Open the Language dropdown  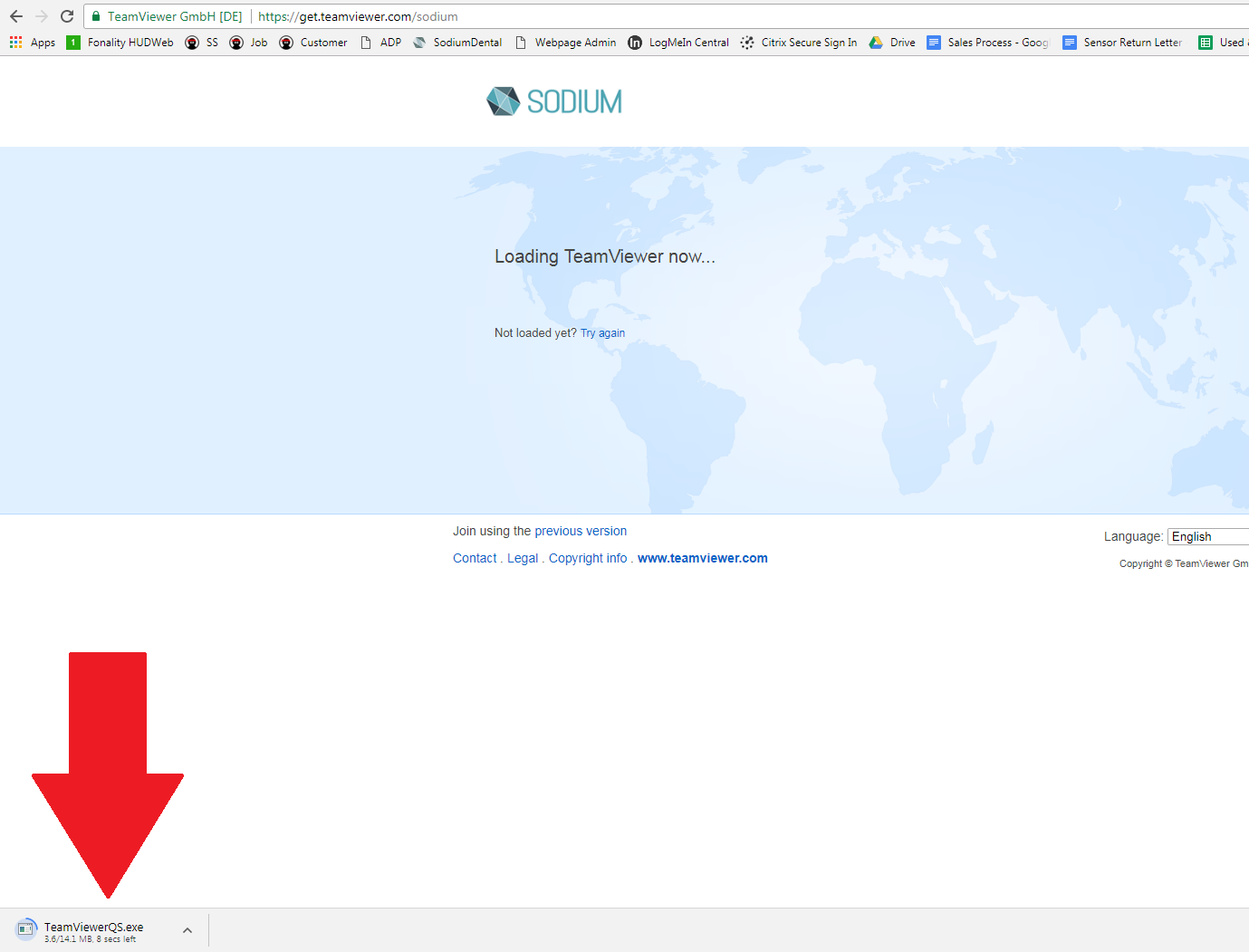point(1208,537)
